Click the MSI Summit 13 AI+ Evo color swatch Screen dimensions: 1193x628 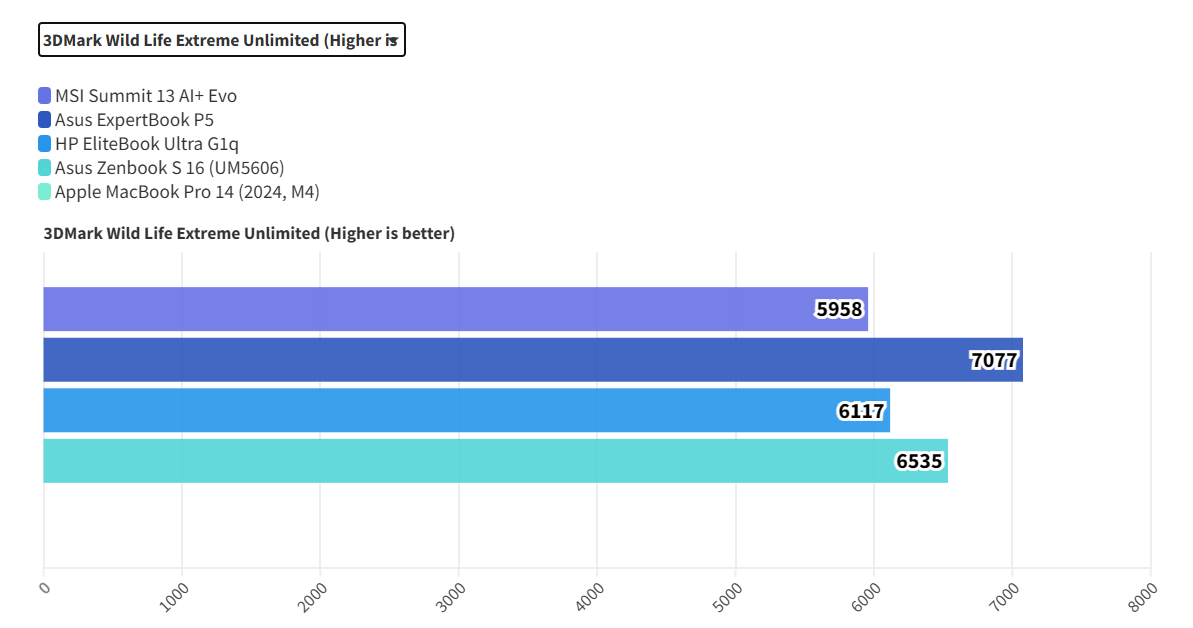(44, 96)
